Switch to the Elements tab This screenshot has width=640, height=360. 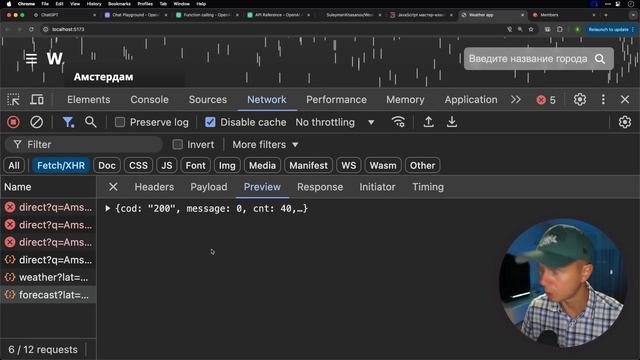(89, 100)
